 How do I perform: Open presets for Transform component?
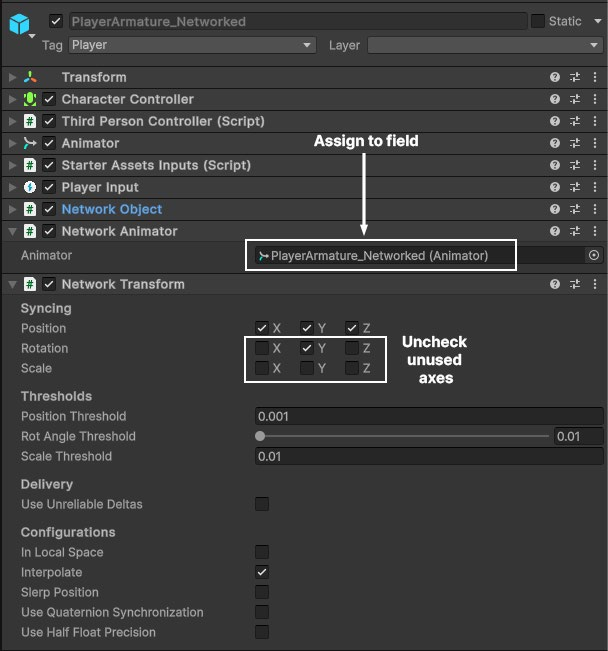(x=575, y=77)
